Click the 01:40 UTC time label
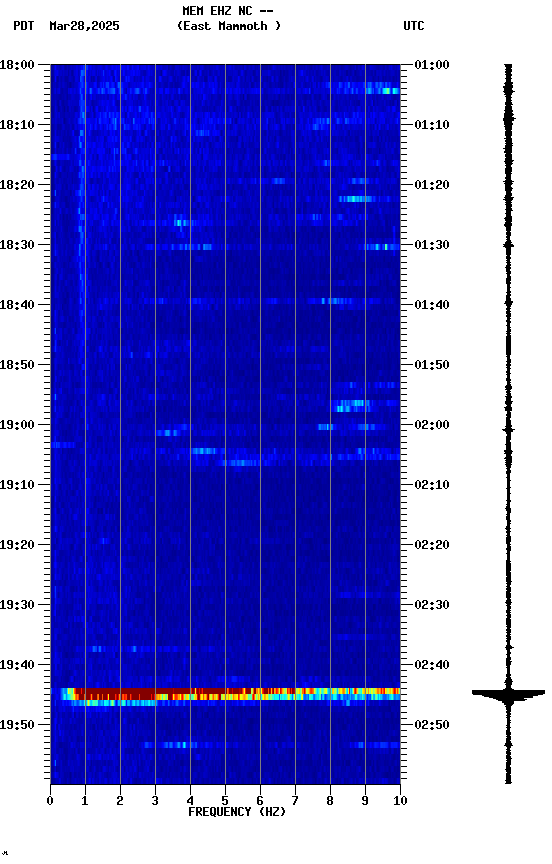This screenshot has width=552, height=864. 432,305
